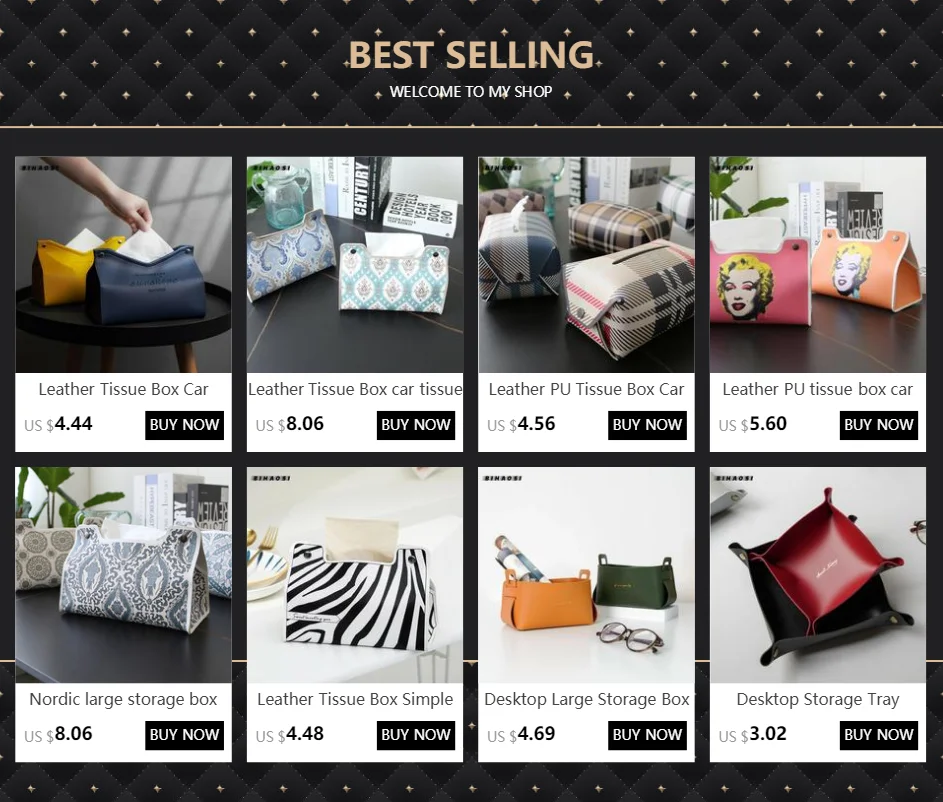Click BUY NOW for the $8.06 paisley tissue box
943x802 pixels.
(416, 425)
